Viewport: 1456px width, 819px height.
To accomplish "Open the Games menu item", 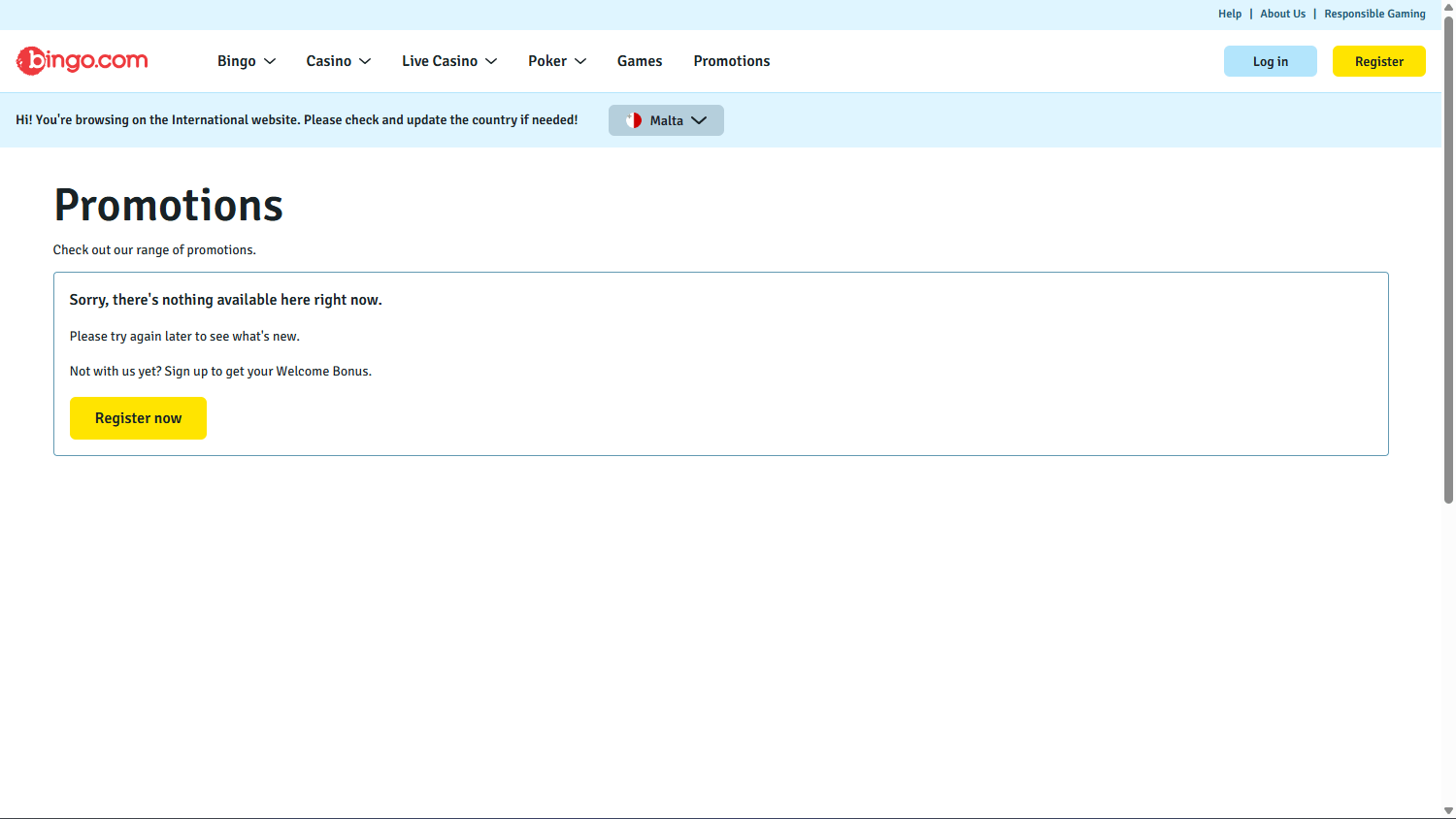I will point(640,61).
